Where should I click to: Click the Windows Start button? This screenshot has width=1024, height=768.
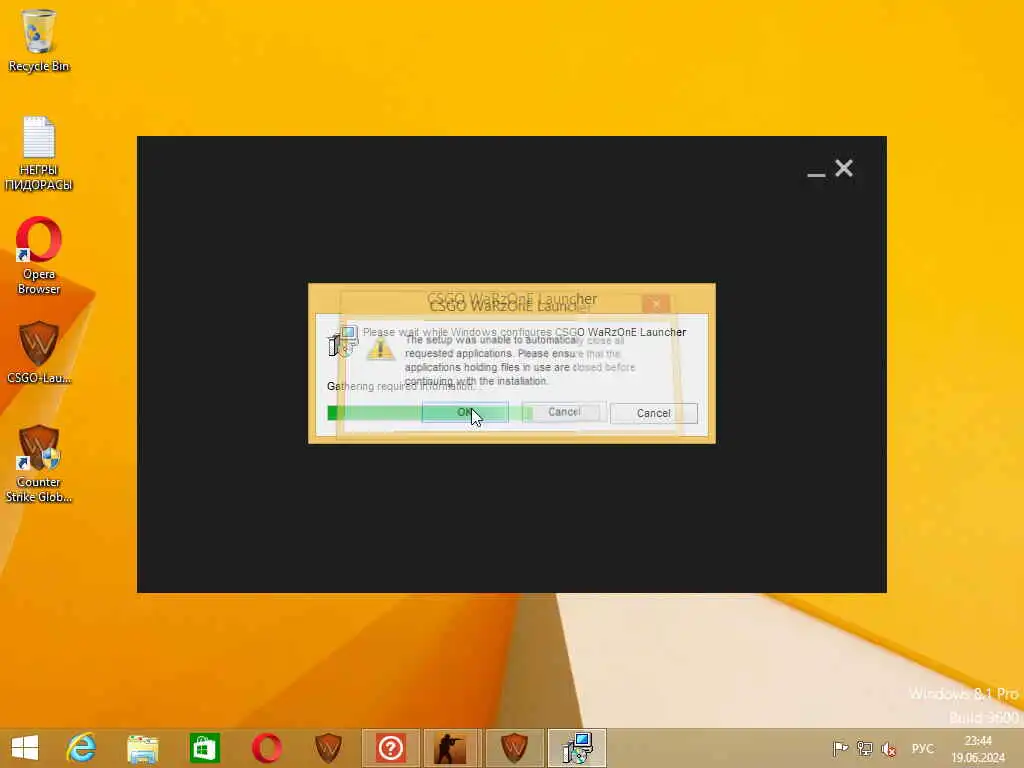(25, 748)
